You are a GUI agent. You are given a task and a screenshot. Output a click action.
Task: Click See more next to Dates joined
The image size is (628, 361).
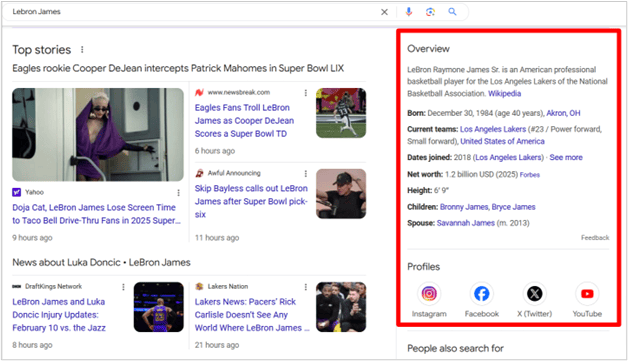tap(566, 157)
